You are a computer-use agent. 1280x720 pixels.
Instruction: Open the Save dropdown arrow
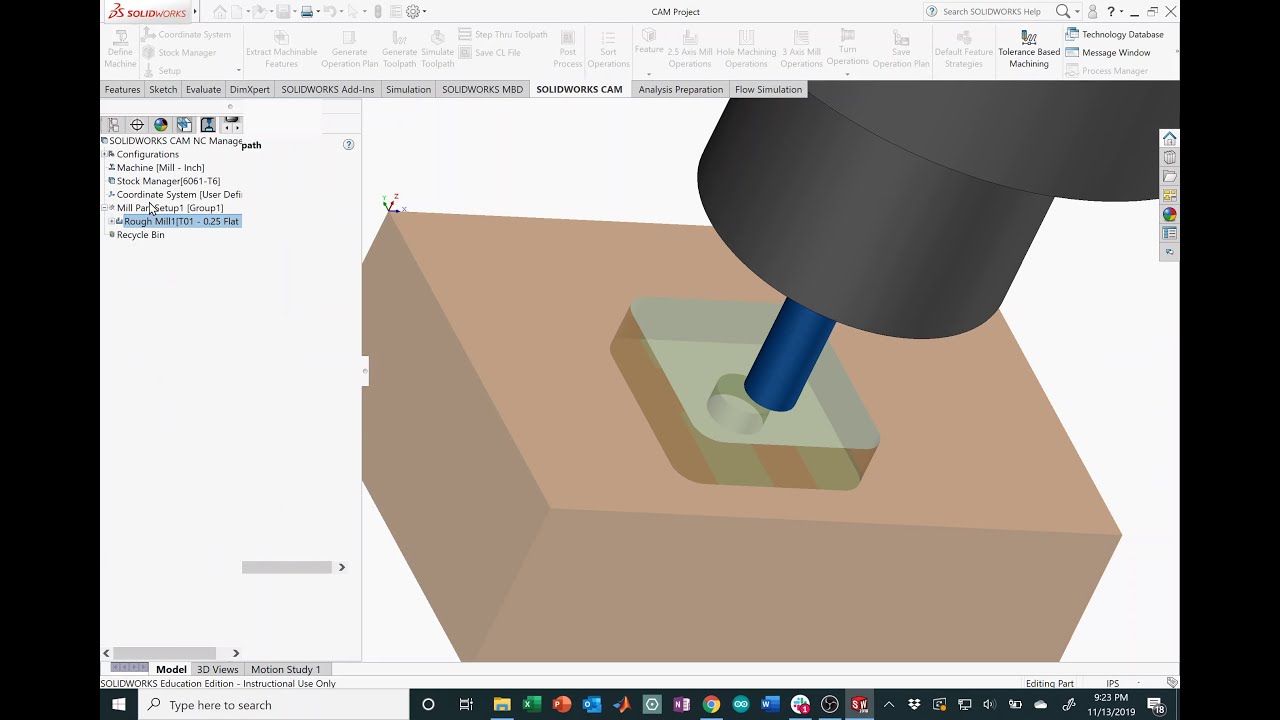click(x=293, y=12)
